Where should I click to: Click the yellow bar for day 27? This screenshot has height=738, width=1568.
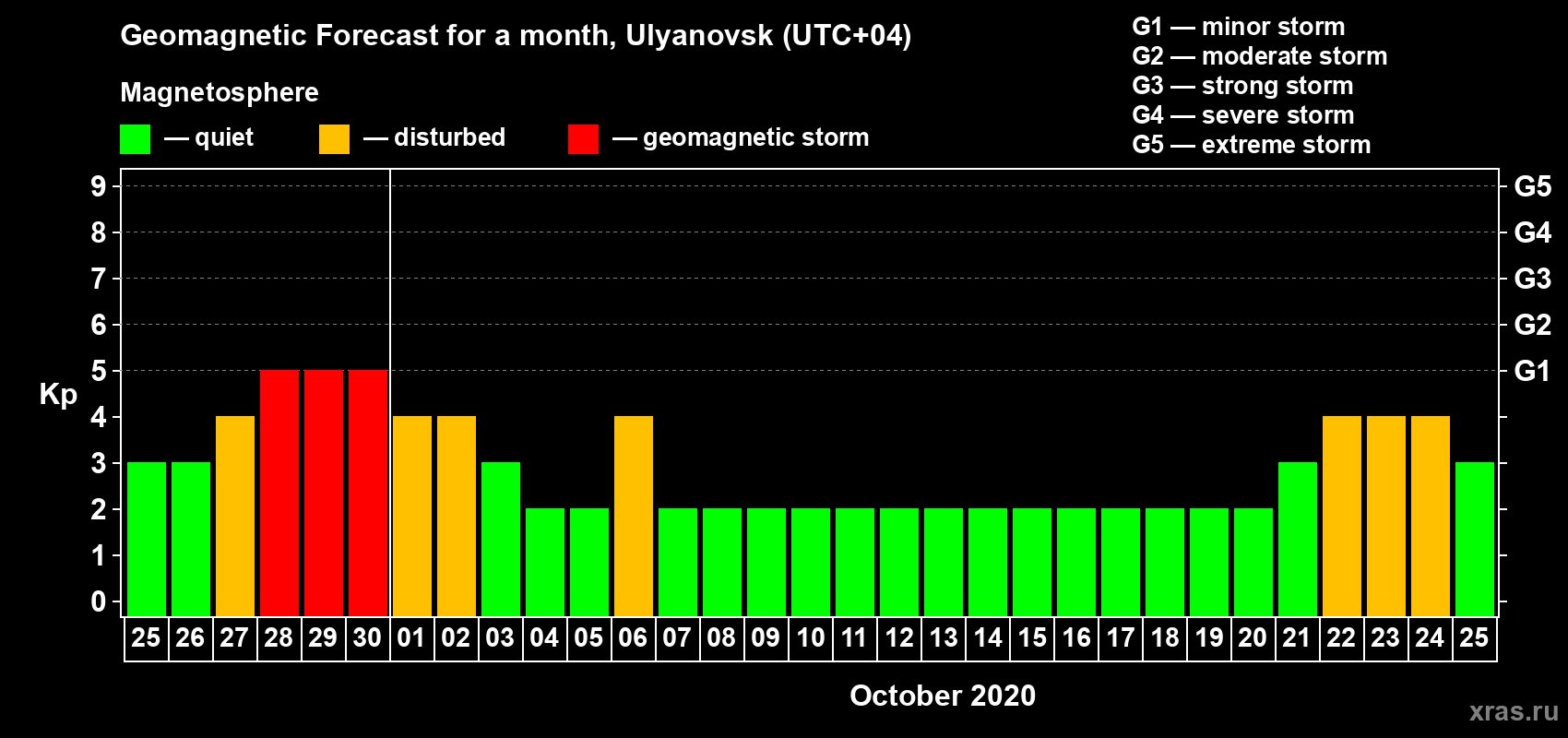click(x=234, y=516)
